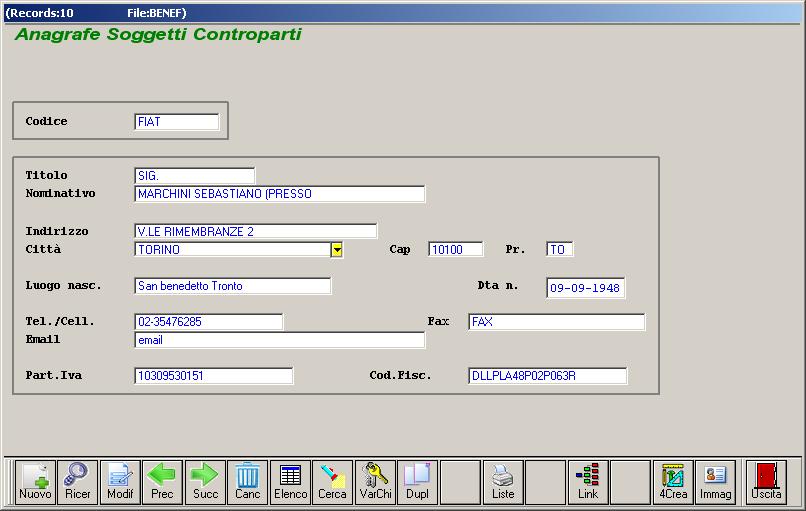Launch the 4Crea tool
The image size is (806, 511).
(673, 482)
